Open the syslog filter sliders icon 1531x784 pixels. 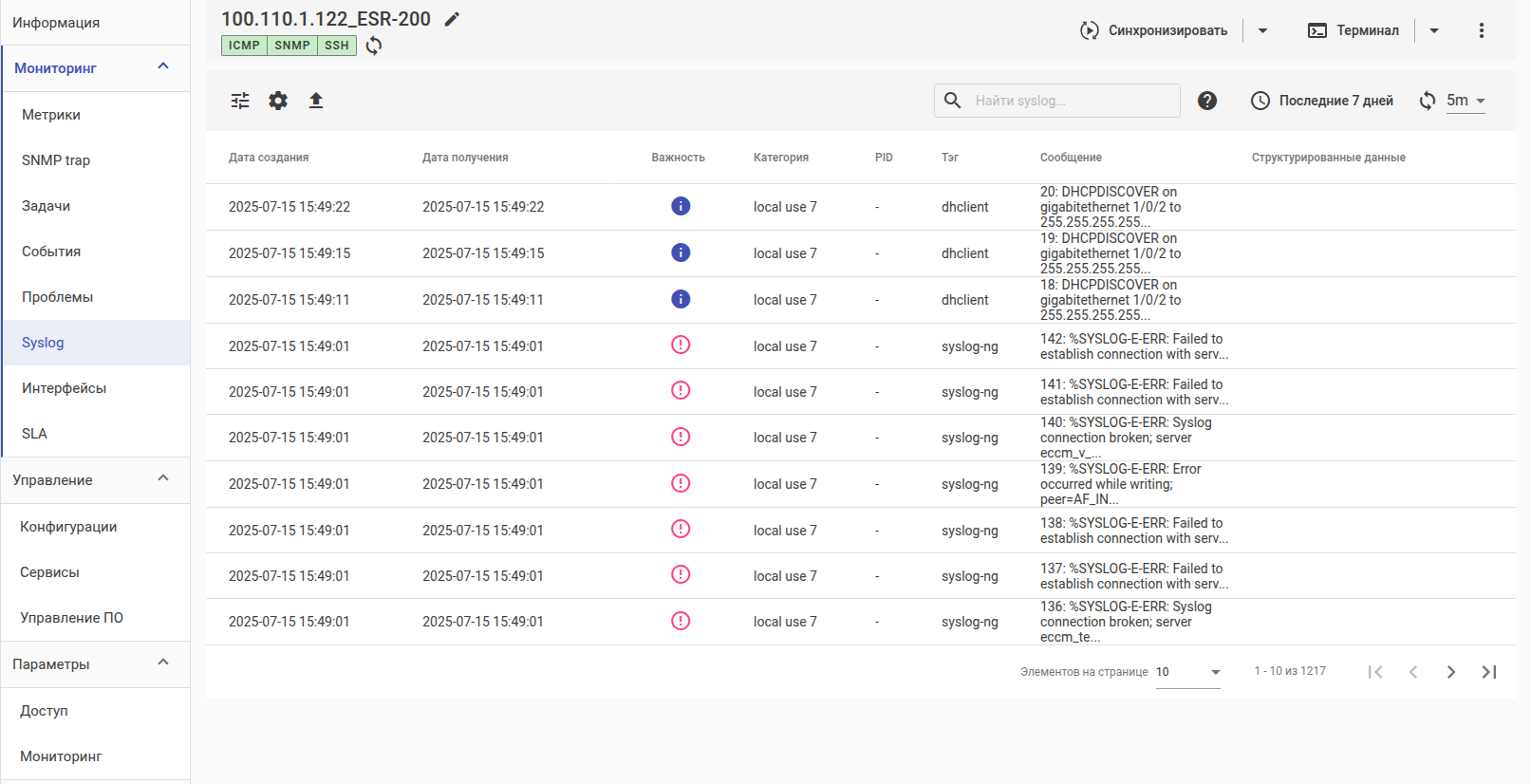click(240, 101)
